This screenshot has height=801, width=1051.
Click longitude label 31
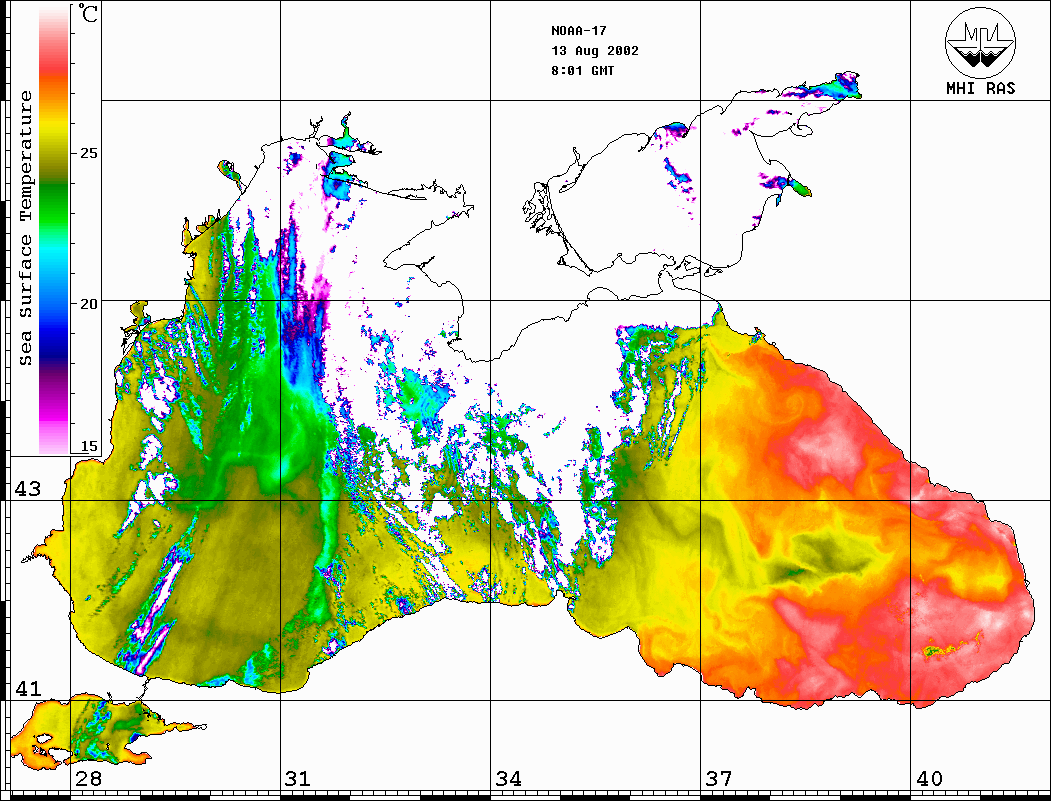[298, 779]
